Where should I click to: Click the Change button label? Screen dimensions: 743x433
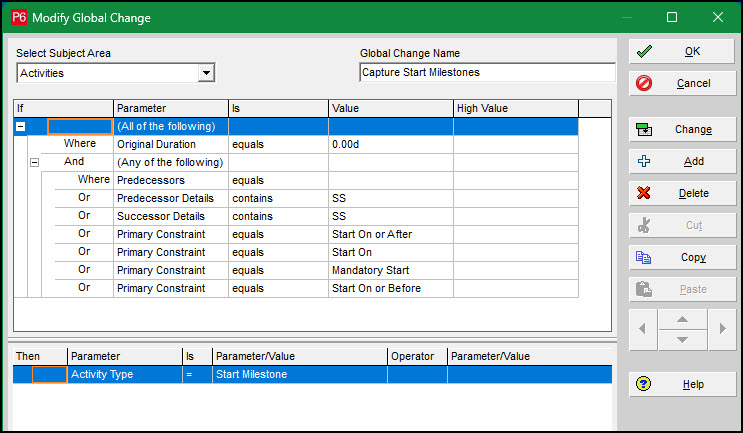click(x=693, y=129)
